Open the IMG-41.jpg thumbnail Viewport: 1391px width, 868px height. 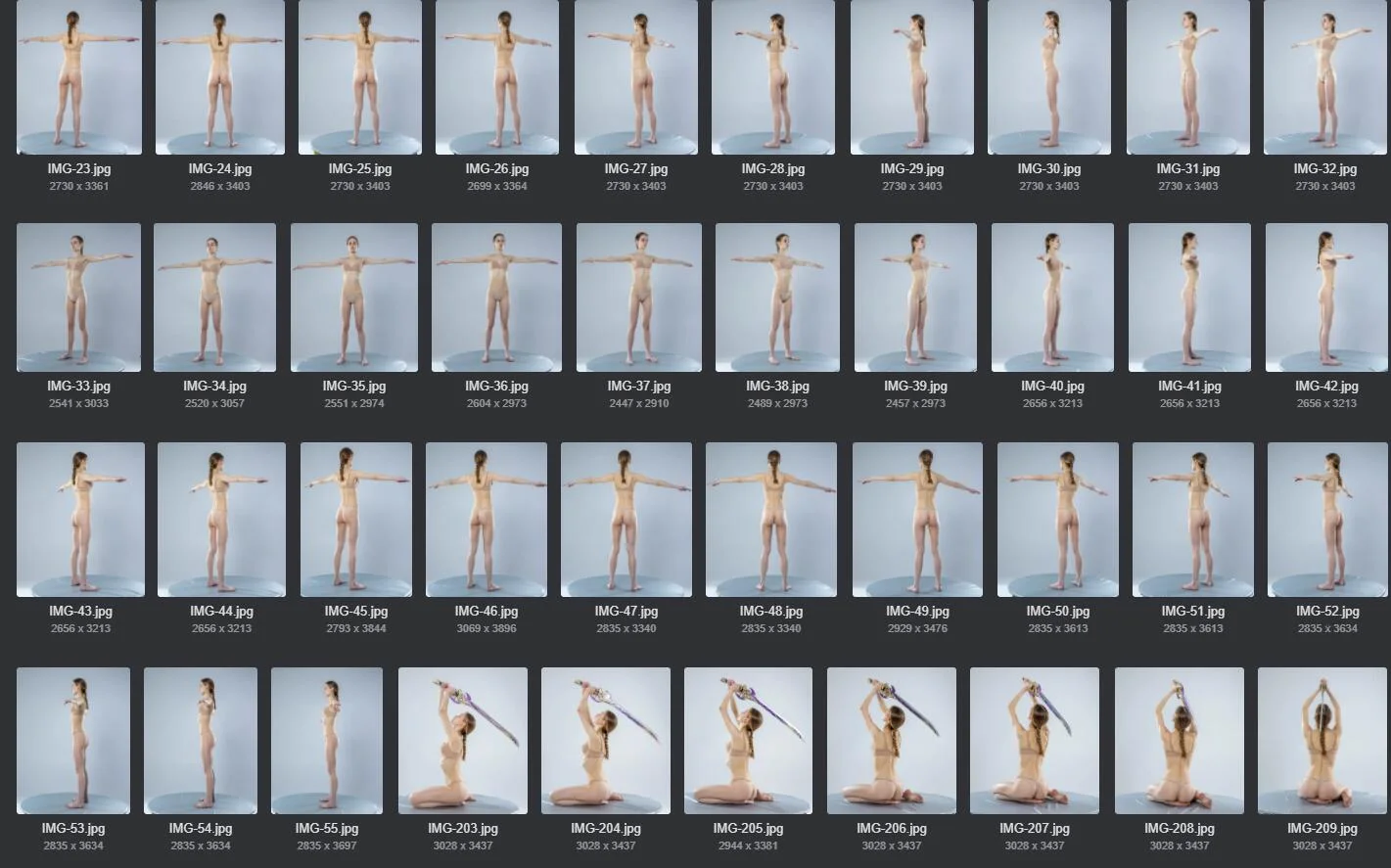(x=1190, y=297)
